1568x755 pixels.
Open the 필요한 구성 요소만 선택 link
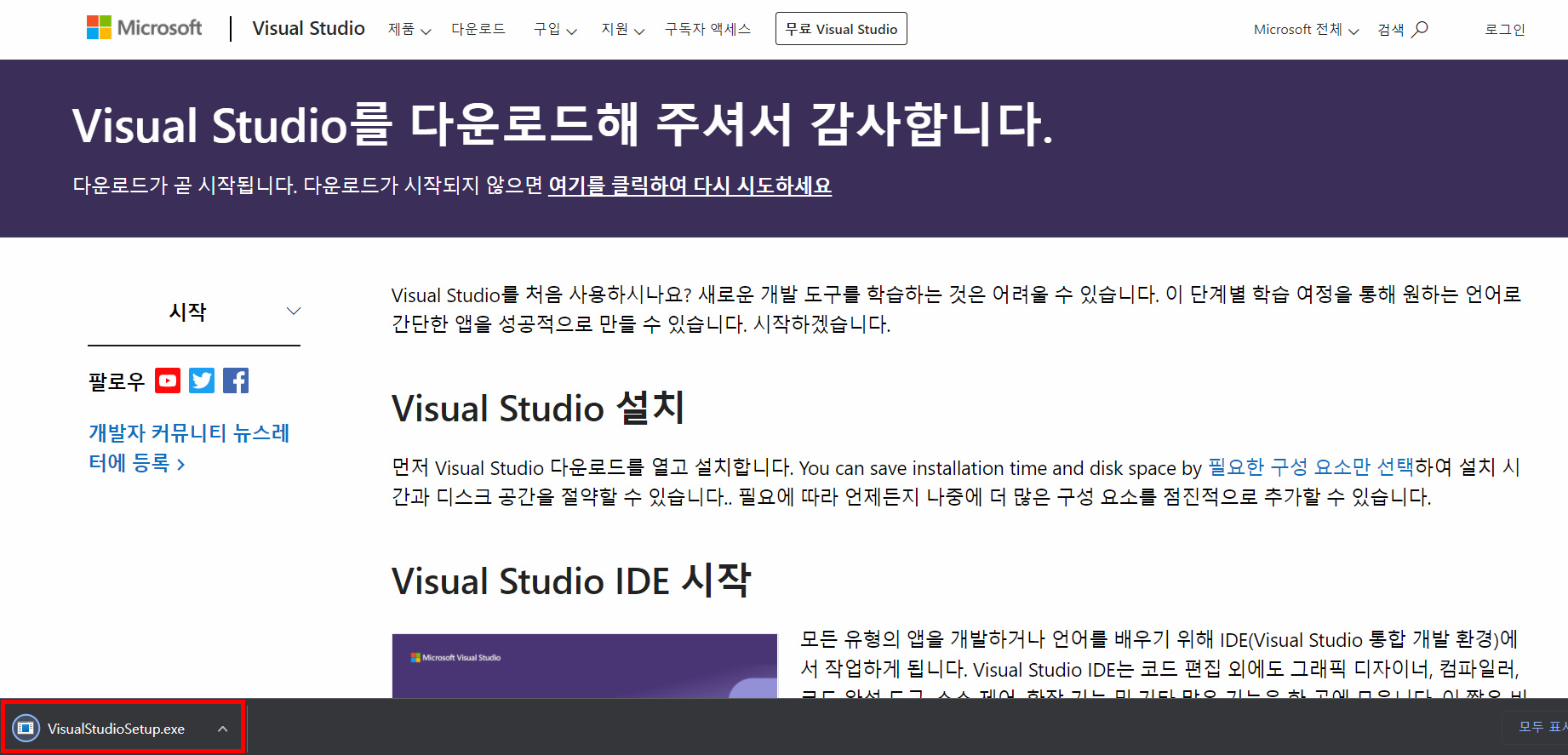coord(1311,466)
